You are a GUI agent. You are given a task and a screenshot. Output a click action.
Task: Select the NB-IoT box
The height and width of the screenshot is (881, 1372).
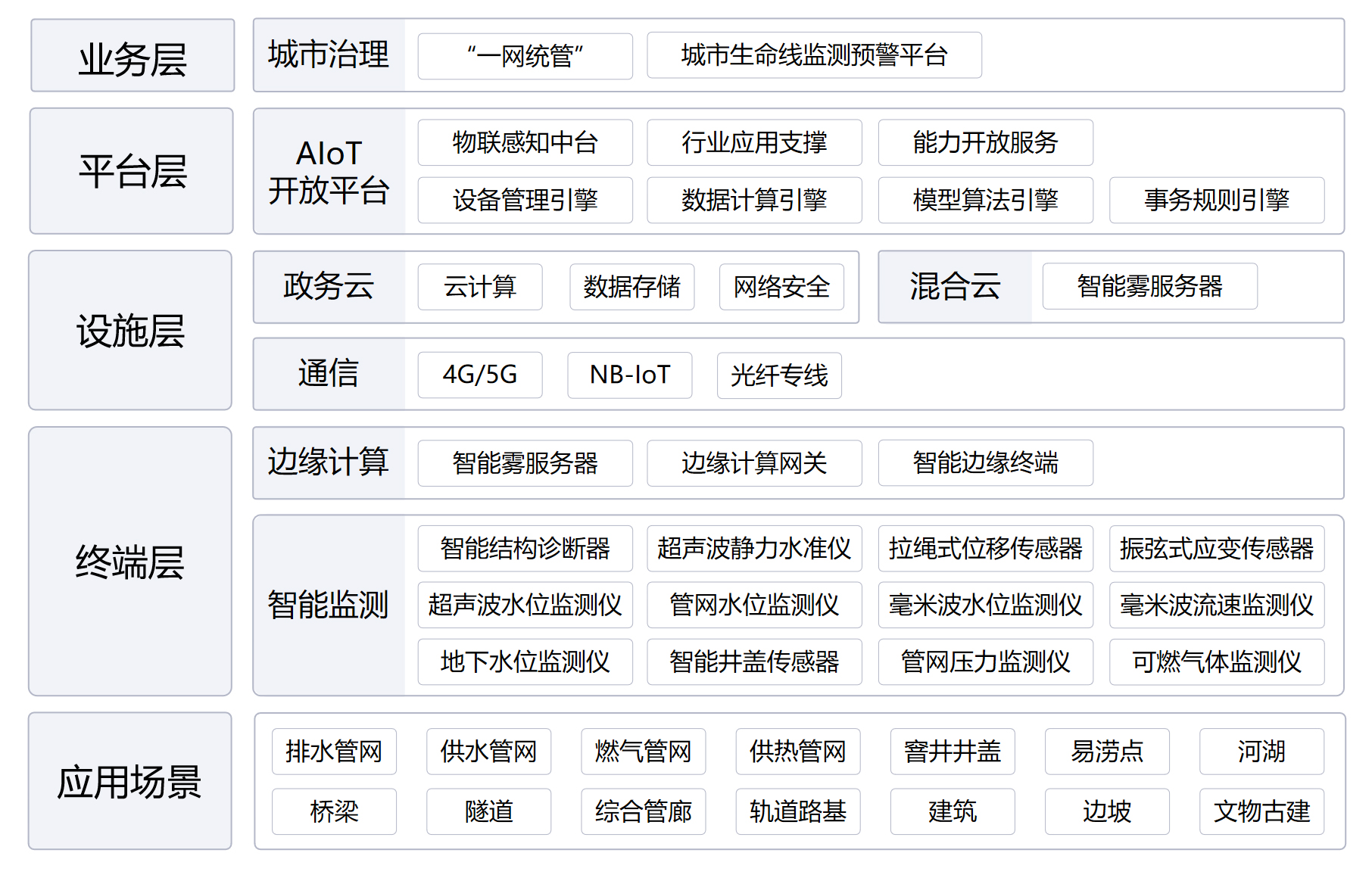coord(629,375)
